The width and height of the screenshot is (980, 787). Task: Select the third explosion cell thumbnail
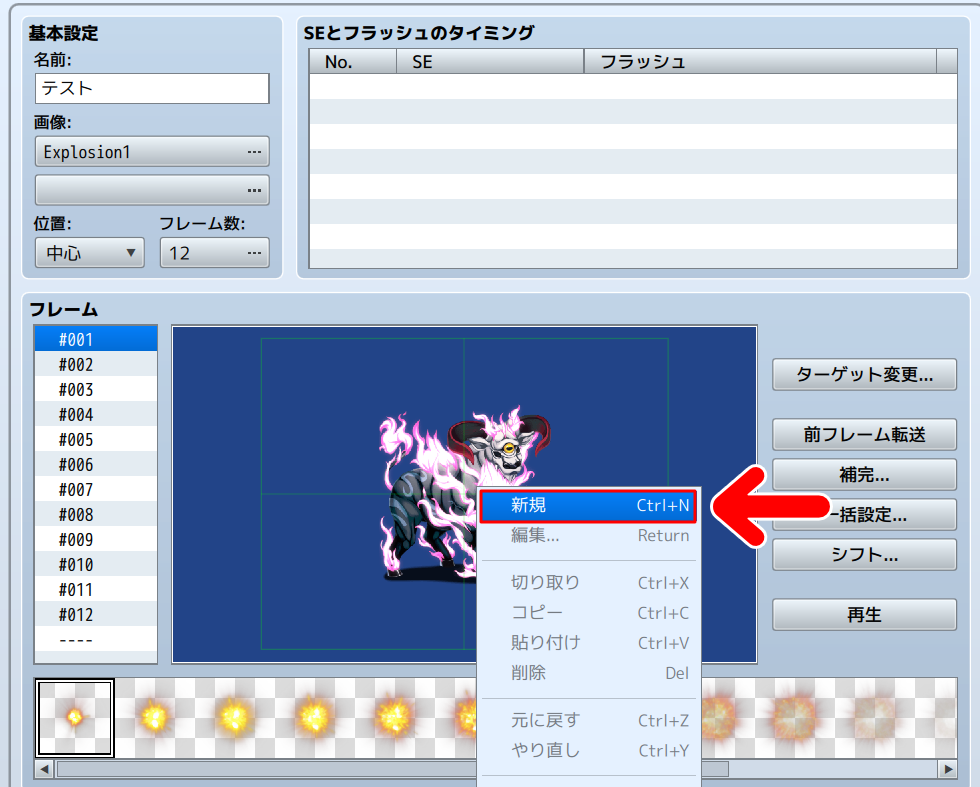[x=234, y=718]
